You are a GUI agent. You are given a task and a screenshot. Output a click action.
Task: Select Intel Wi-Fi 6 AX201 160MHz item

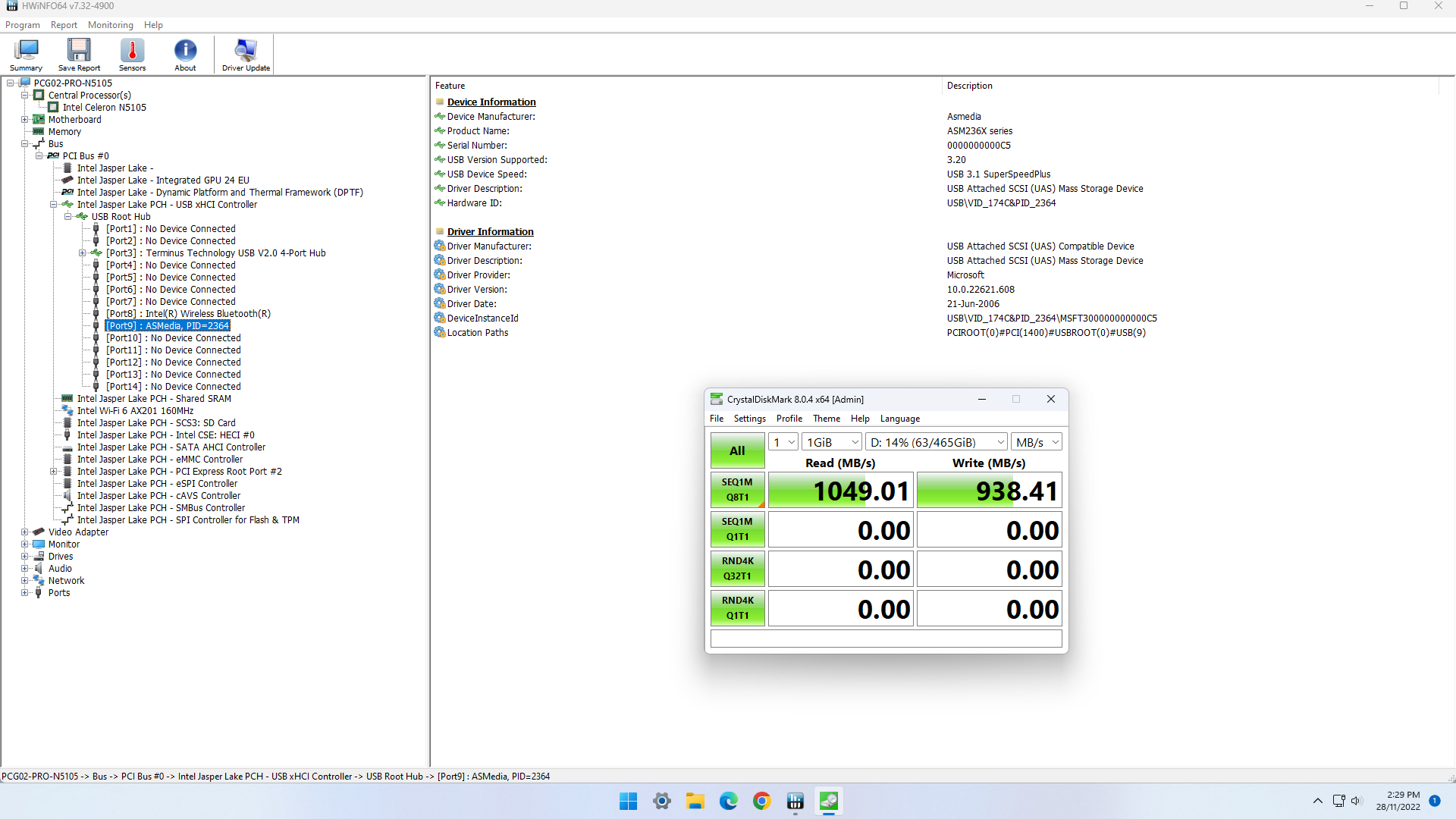(135, 411)
